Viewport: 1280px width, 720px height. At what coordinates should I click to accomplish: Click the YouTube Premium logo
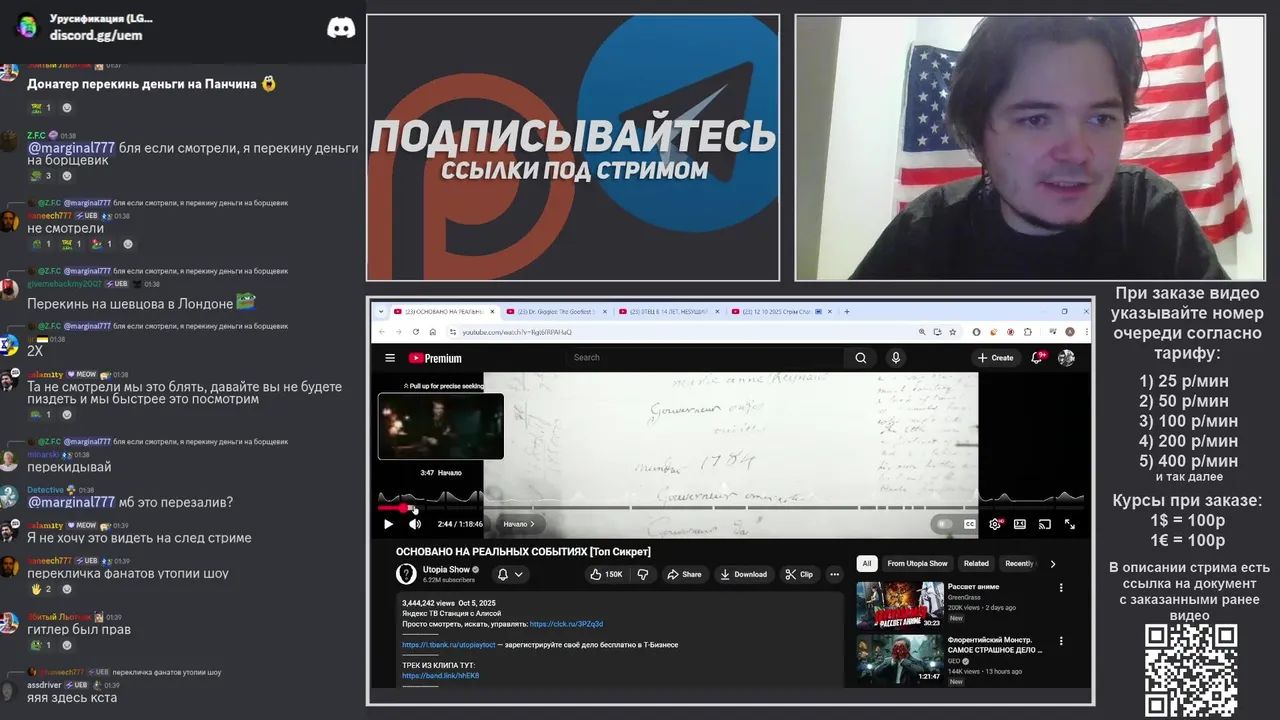[435, 358]
